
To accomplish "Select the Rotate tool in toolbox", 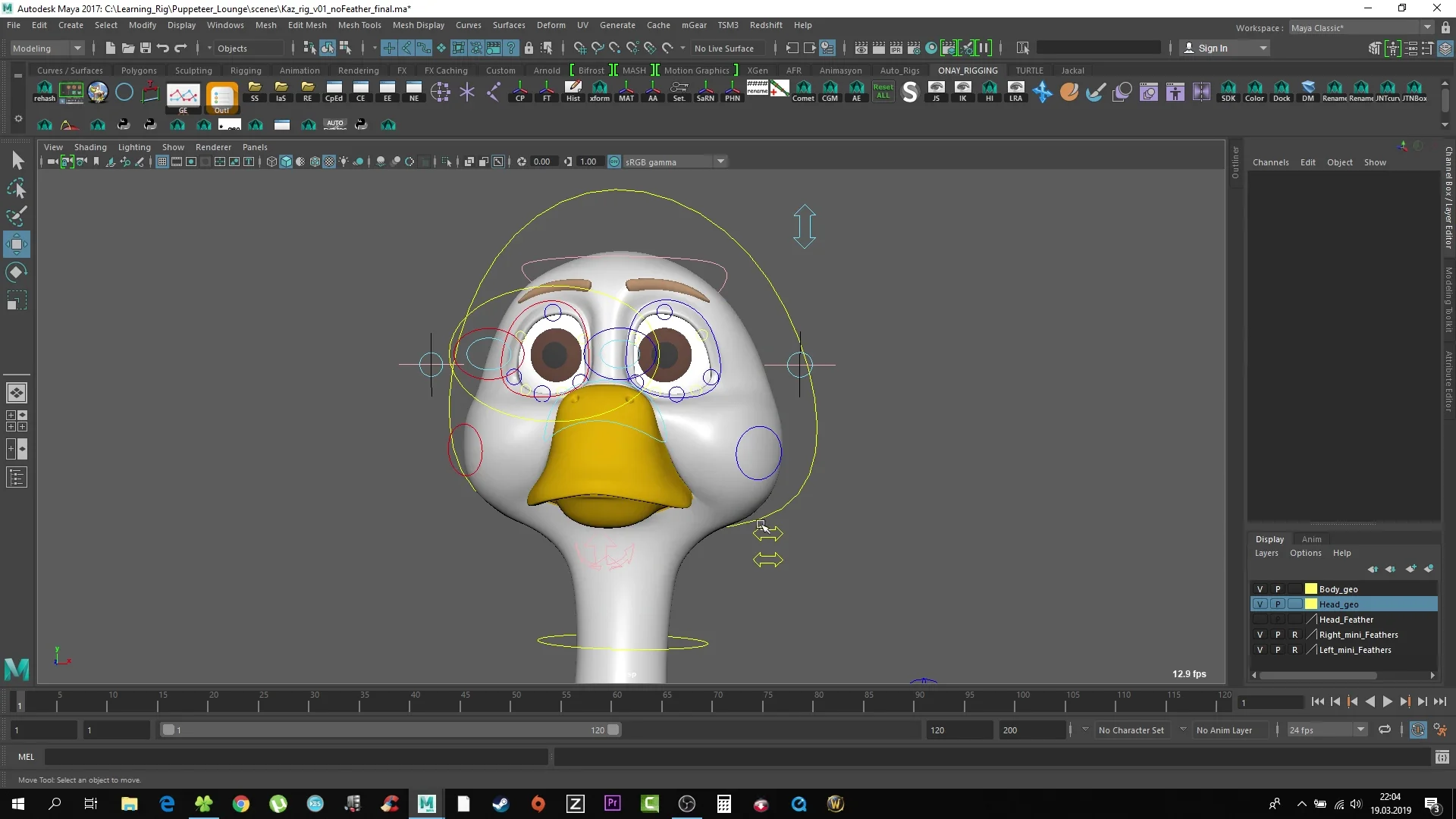I will (17, 272).
